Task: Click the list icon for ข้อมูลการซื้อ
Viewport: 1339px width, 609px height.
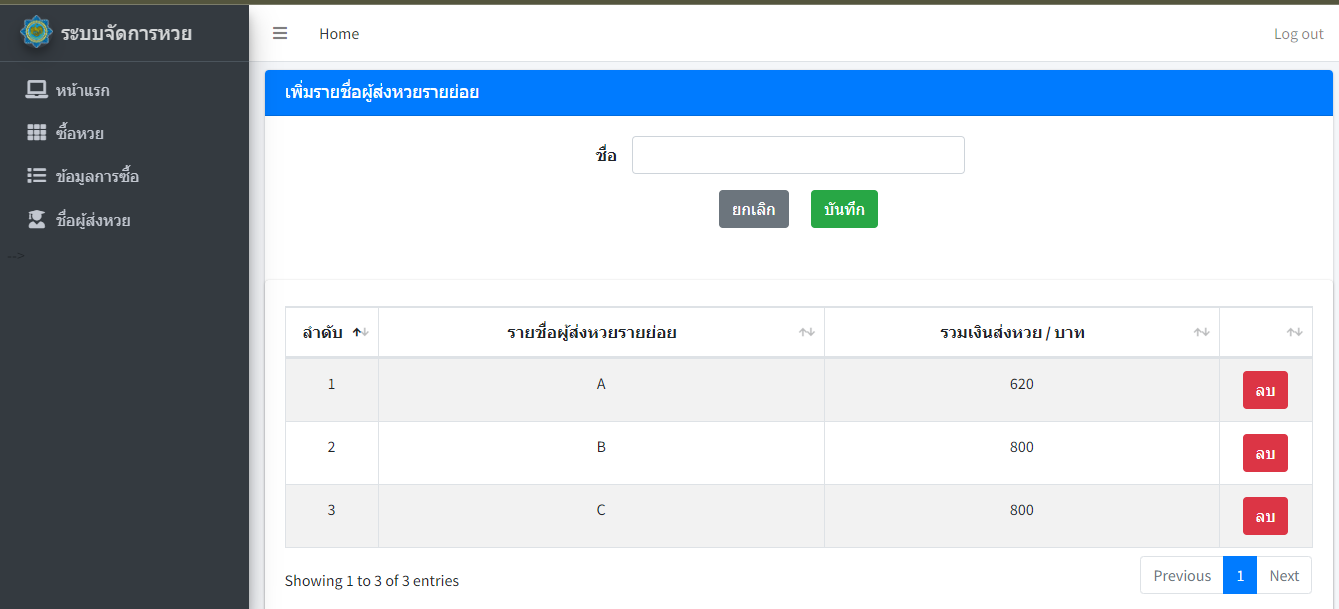Action: [37, 176]
